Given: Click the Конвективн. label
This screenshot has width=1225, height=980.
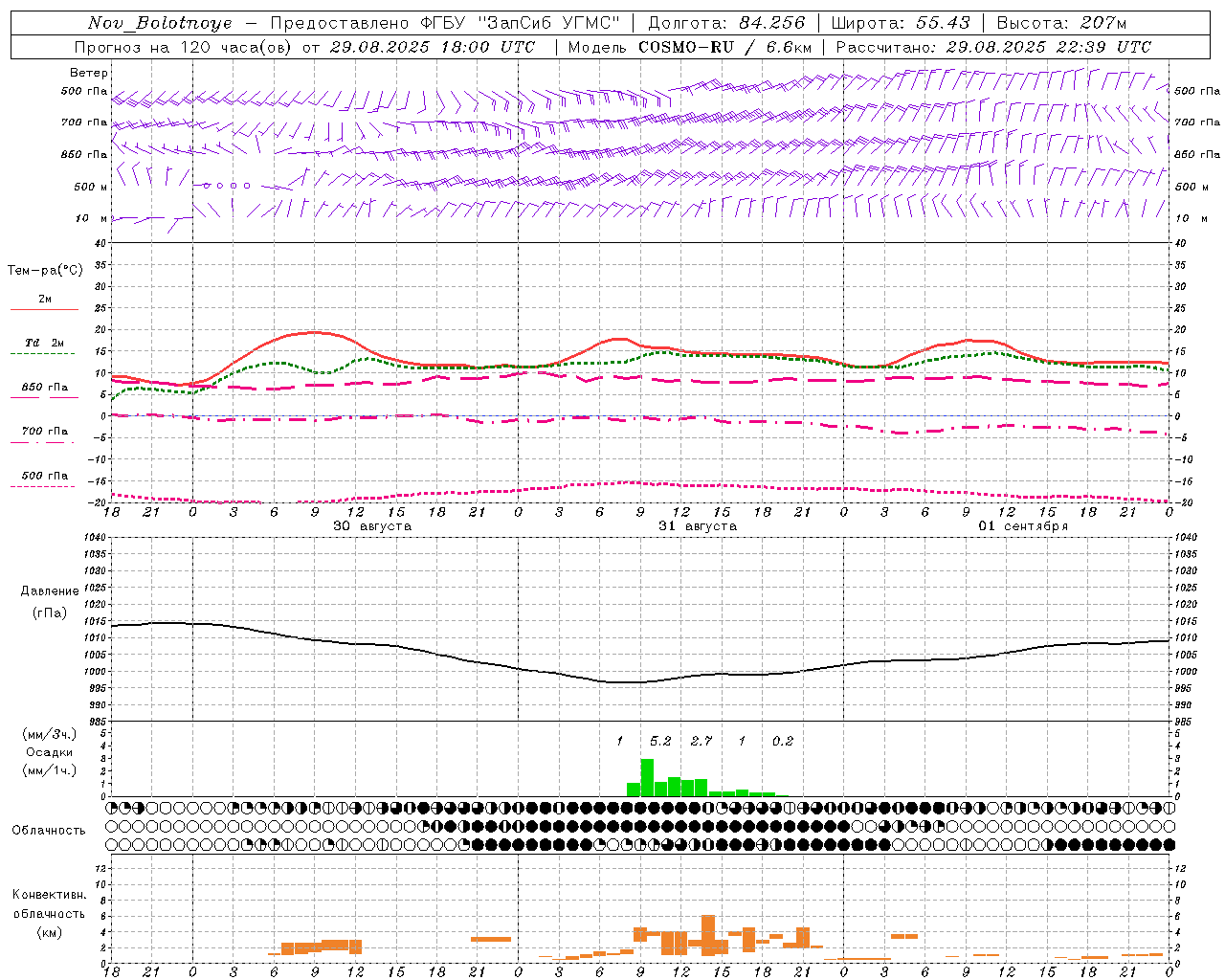Looking at the screenshot, I should 49,895.
